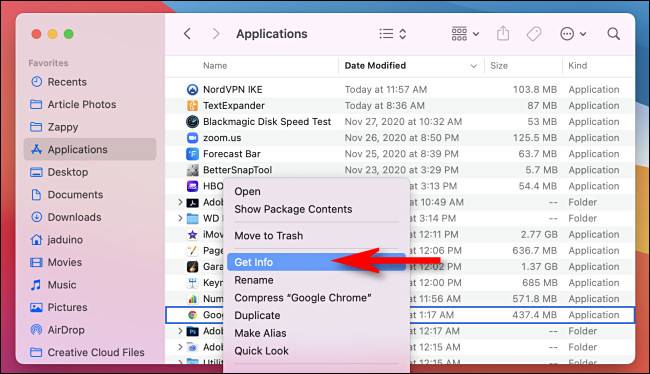Click the Numbers chart icon
Viewport: 650px width, 374px height.
192,299
